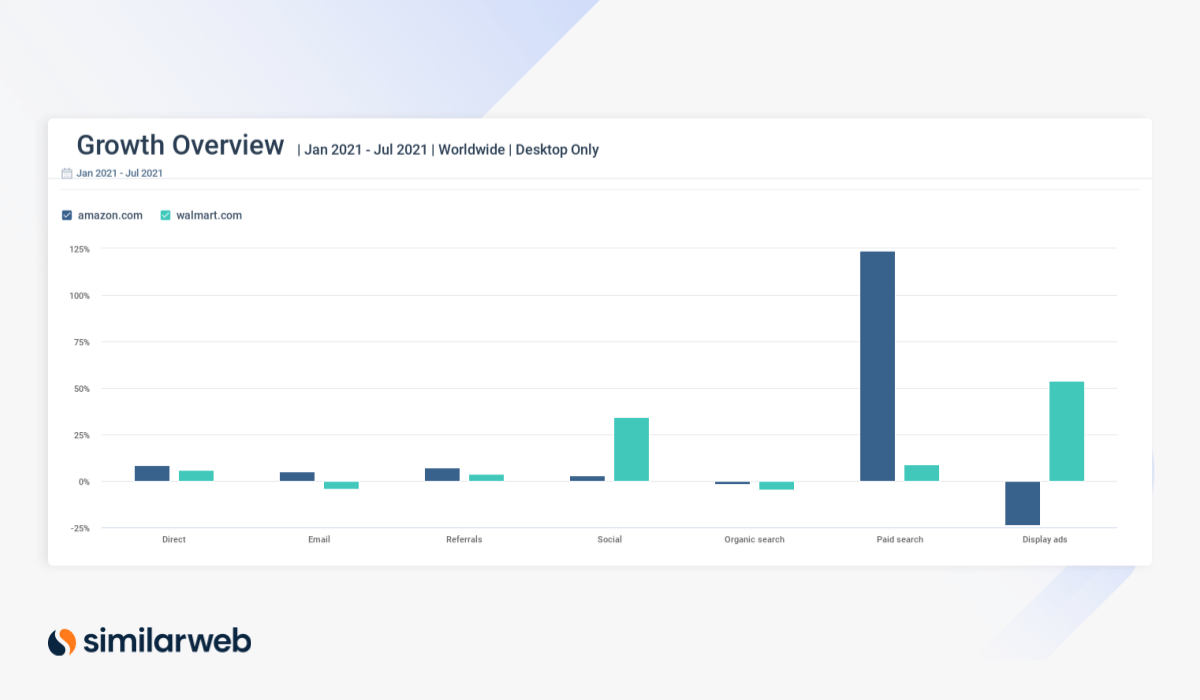
Task: Uncheck the amazon.com legend checkbox
Action: point(67,215)
